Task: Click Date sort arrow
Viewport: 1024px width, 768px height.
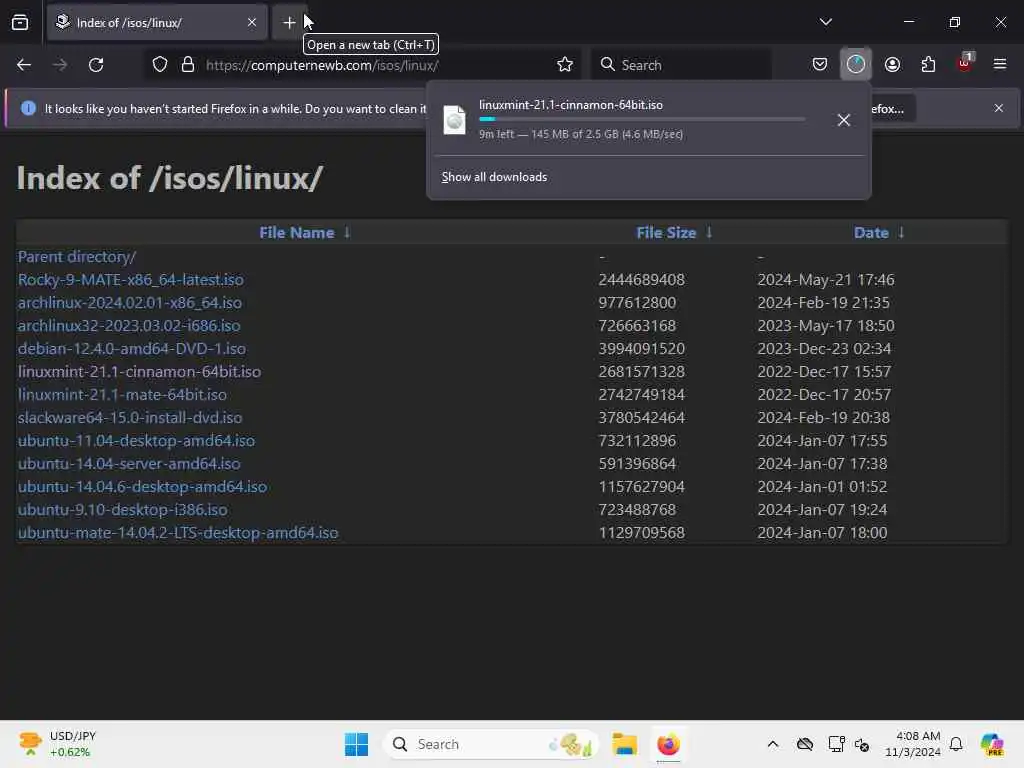Action: pyautogui.click(x=901, y=232)
